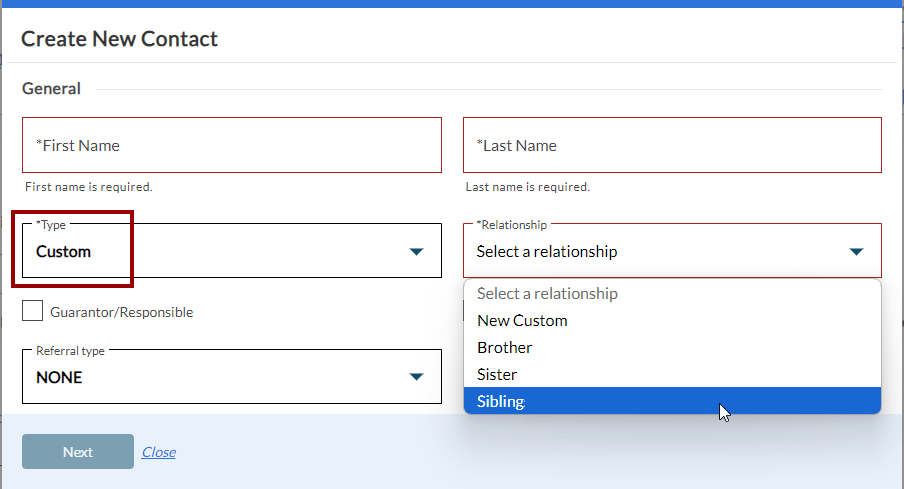Choose the 'Select a relationship' placeholder option
Image resolution: width=904 pixels, height=489 pixels.
(x=547, y=294)
